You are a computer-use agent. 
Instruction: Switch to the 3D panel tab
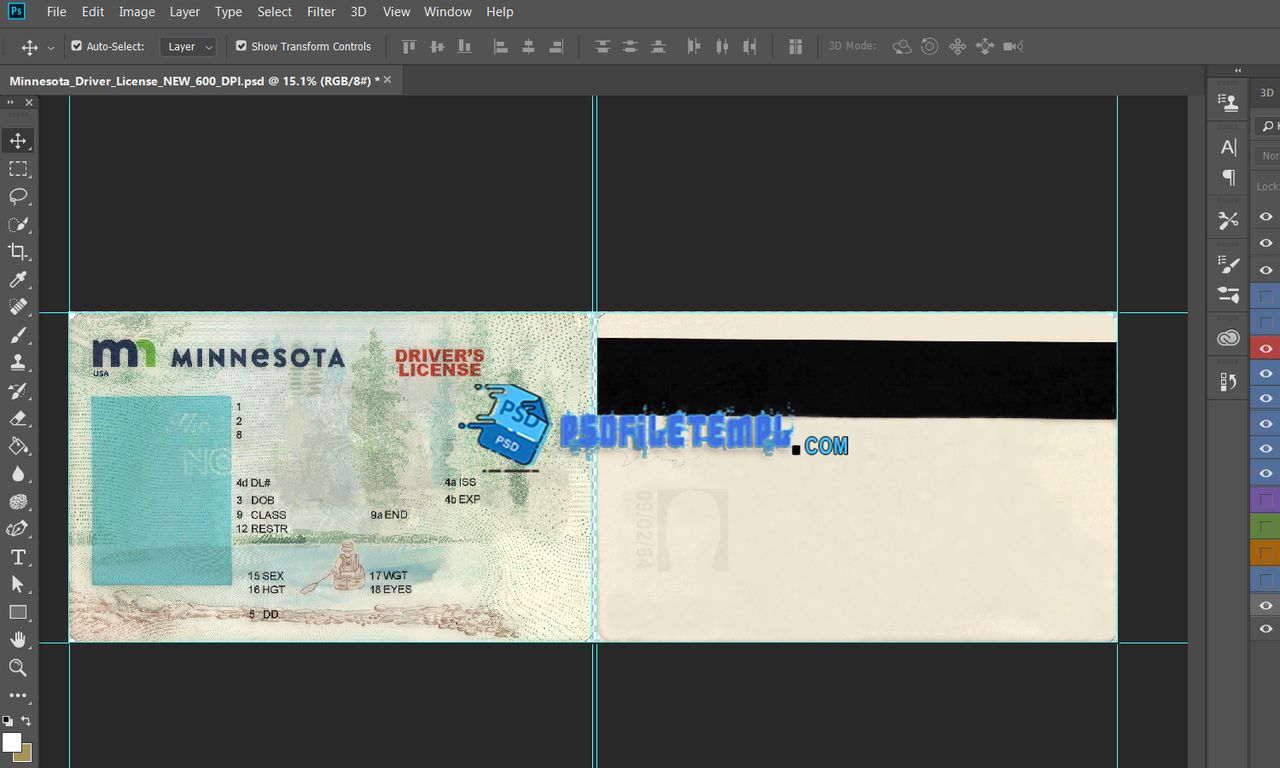(x=1266, y=92)
